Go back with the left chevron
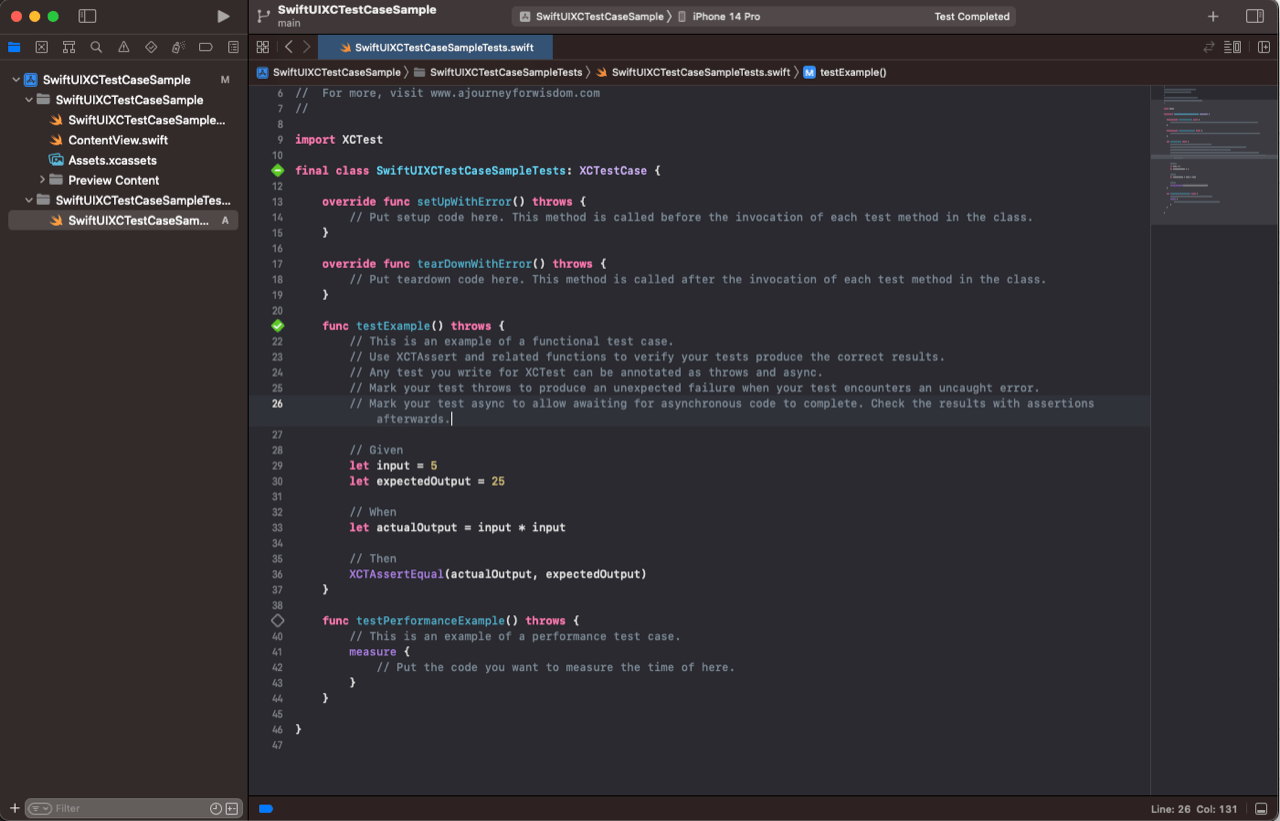 point(289,47)
